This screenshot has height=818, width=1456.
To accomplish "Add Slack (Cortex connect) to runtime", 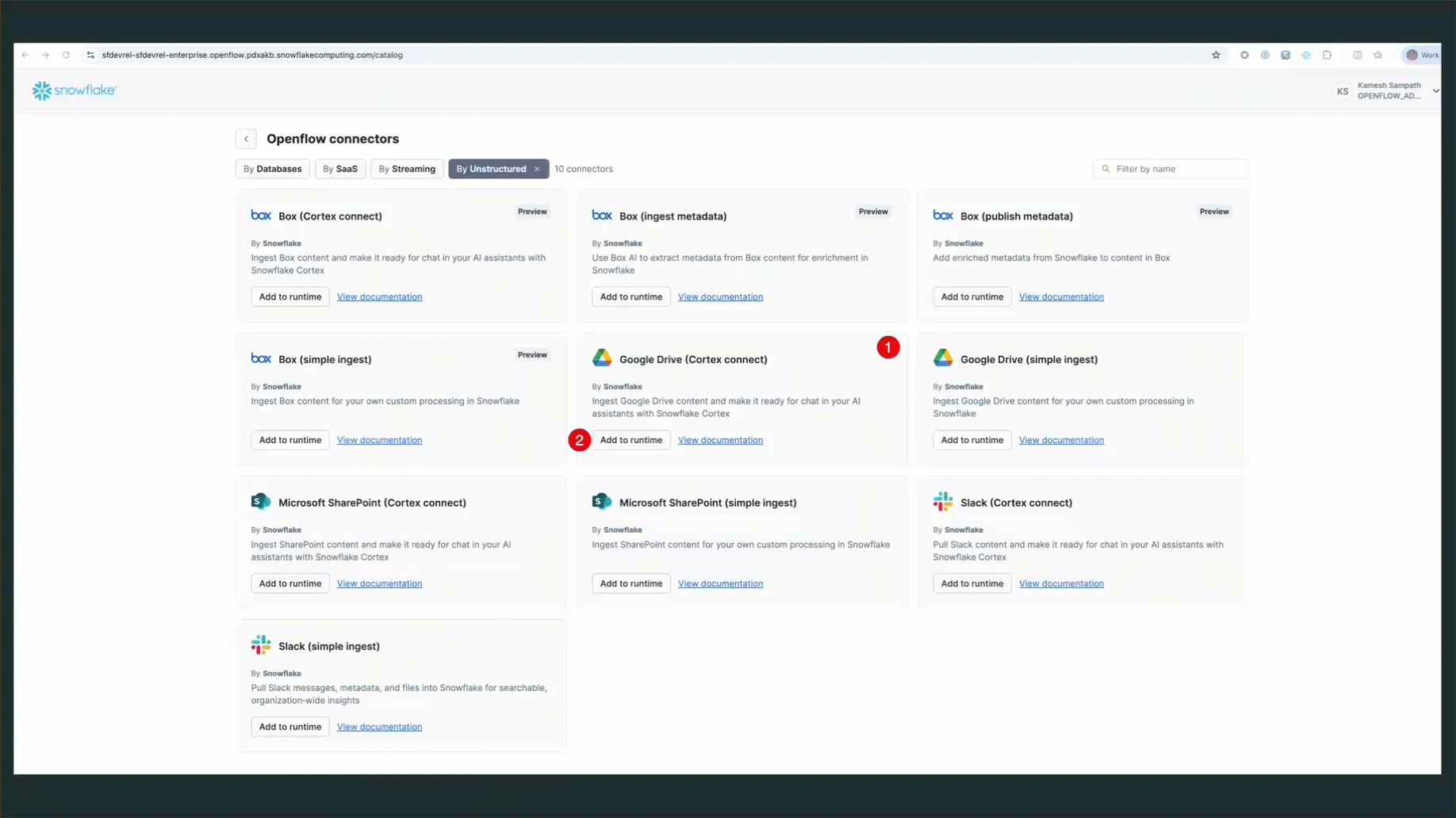I will pos(971,583).
